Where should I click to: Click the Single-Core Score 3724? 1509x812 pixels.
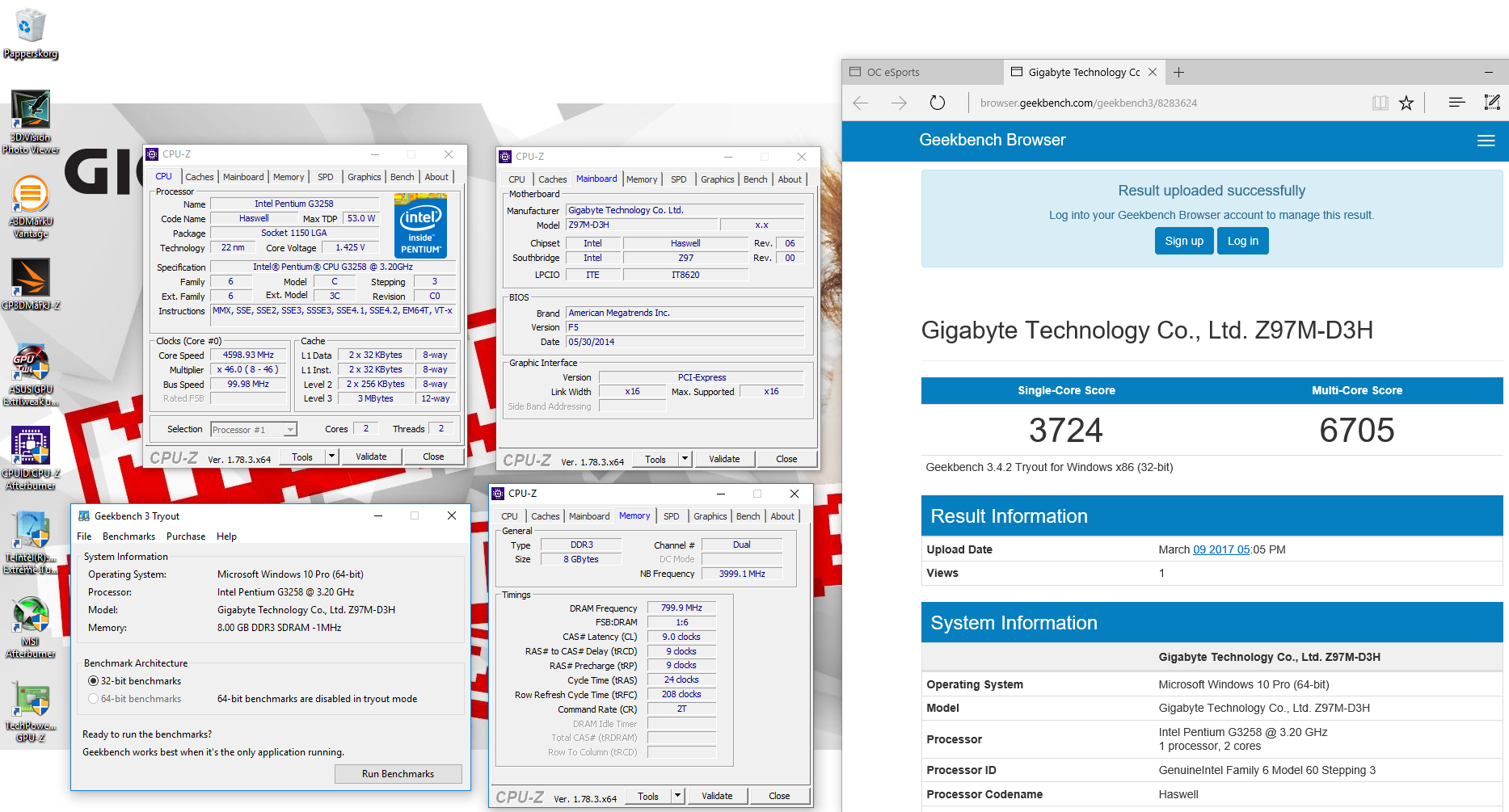coord(1066,430)
